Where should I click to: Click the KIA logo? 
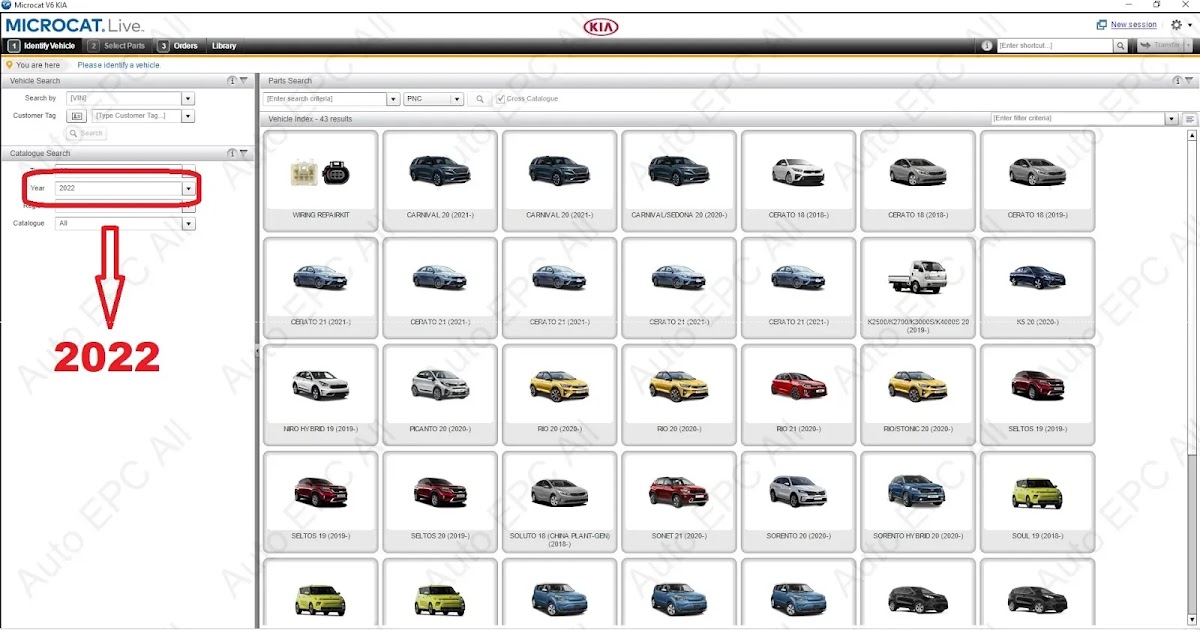tap(600, 26)
